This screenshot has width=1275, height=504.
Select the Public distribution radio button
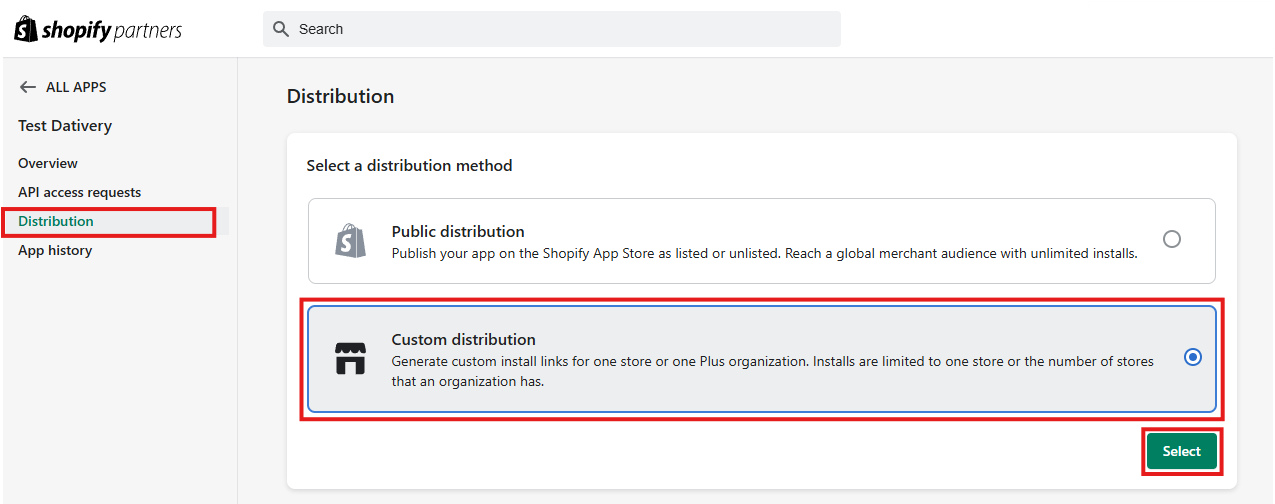pyautogui.click(x=1172, y=240)
